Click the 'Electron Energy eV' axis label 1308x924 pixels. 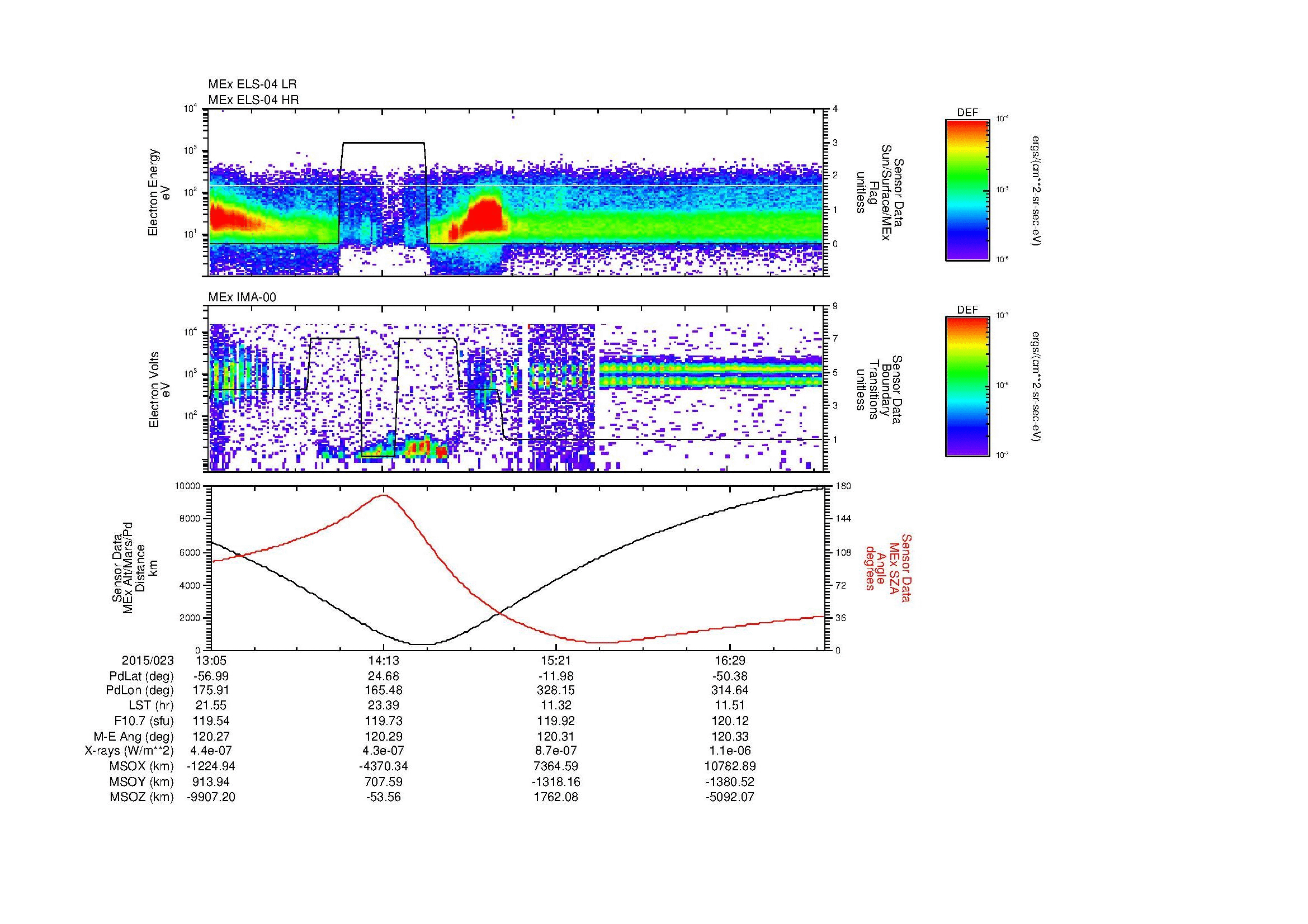pos(159,192)
